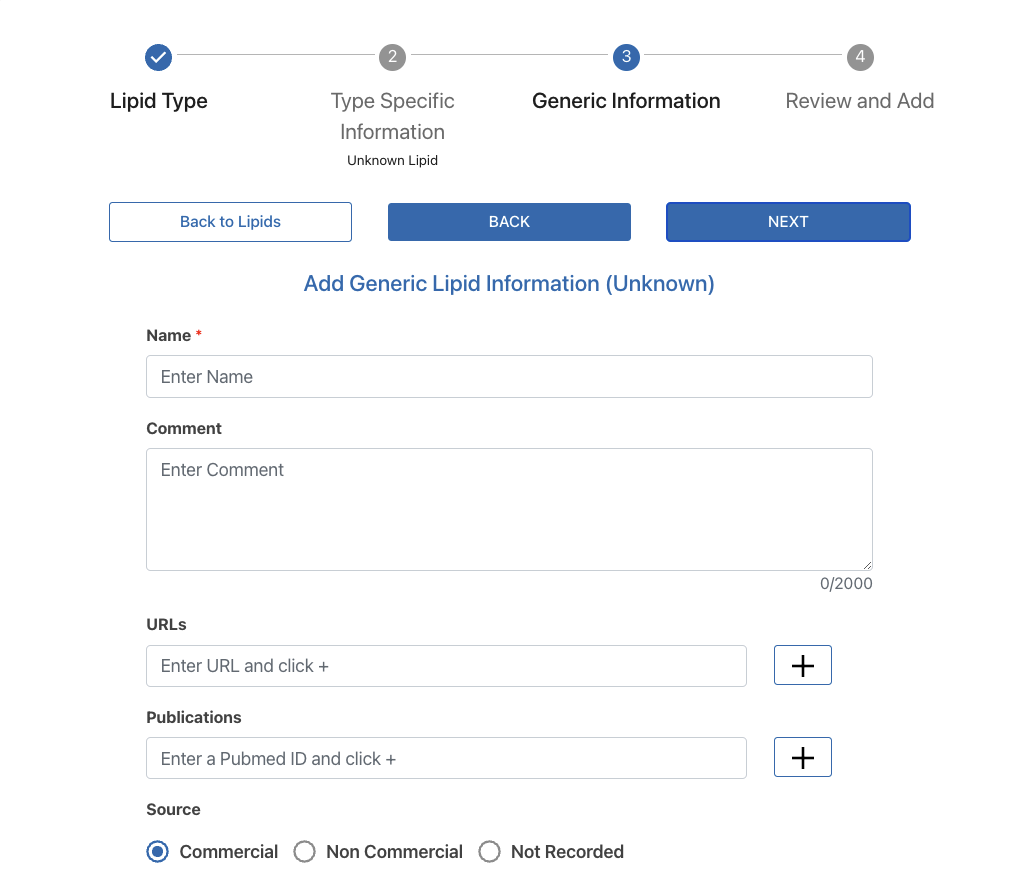Click the completed step 1 checkmark icon
Screen dimensions: 1018x895
[158, 57]
